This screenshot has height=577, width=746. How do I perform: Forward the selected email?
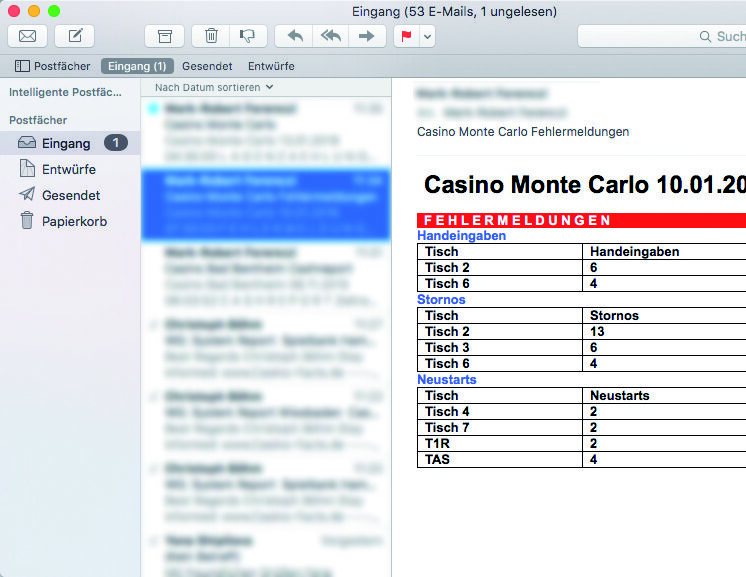click(366, 36)
